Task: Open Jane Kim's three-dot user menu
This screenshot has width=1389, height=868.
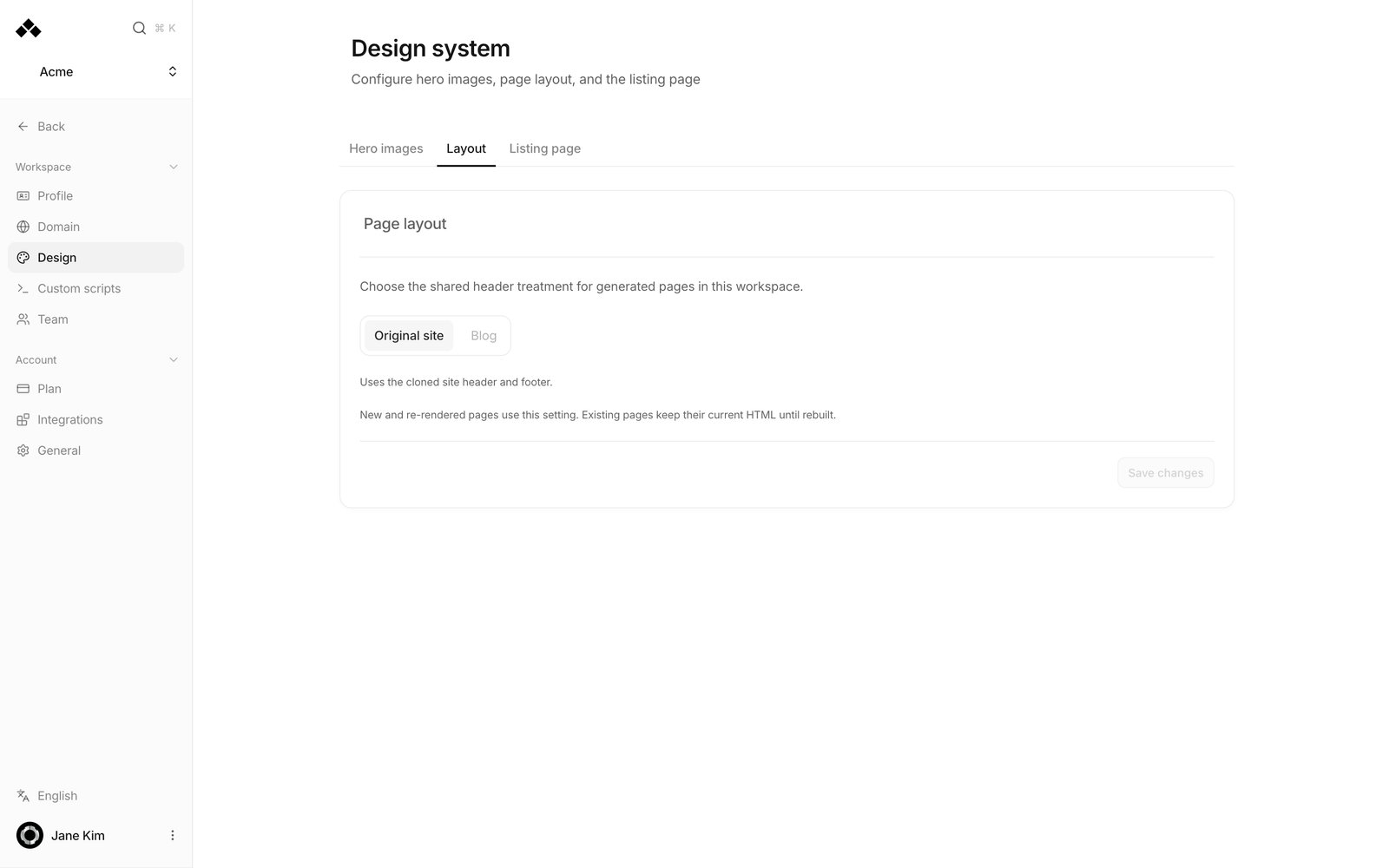Action: click(x=172, y=835)
